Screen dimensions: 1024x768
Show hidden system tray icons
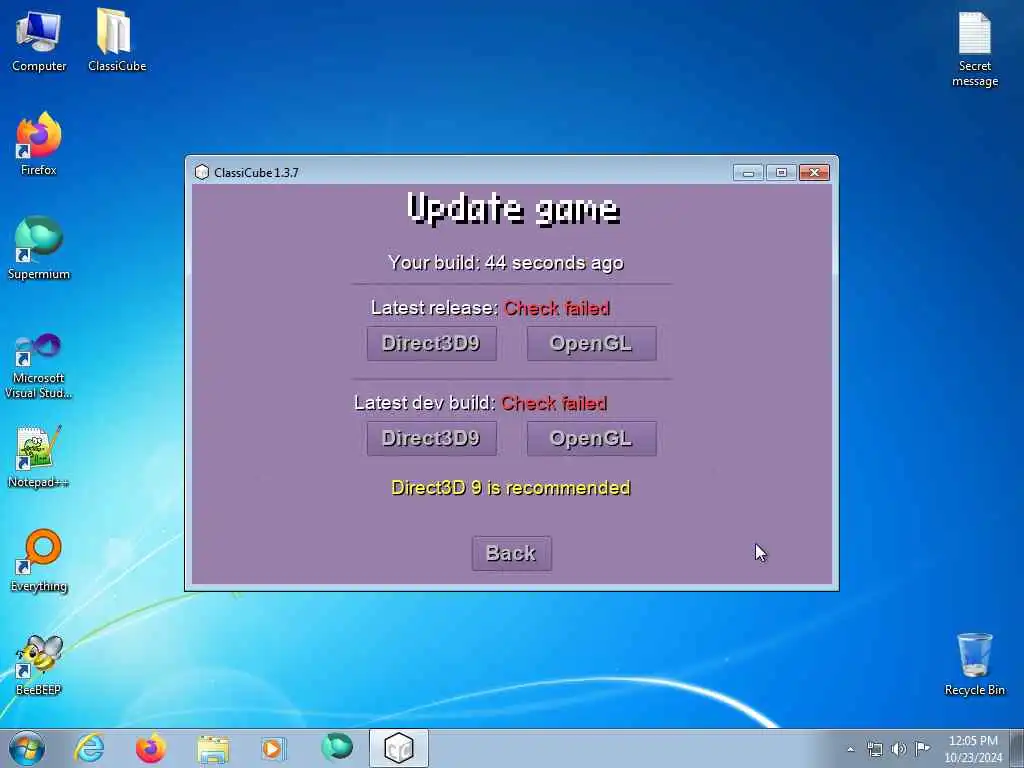pyautogui.click(x=850, y=749)
